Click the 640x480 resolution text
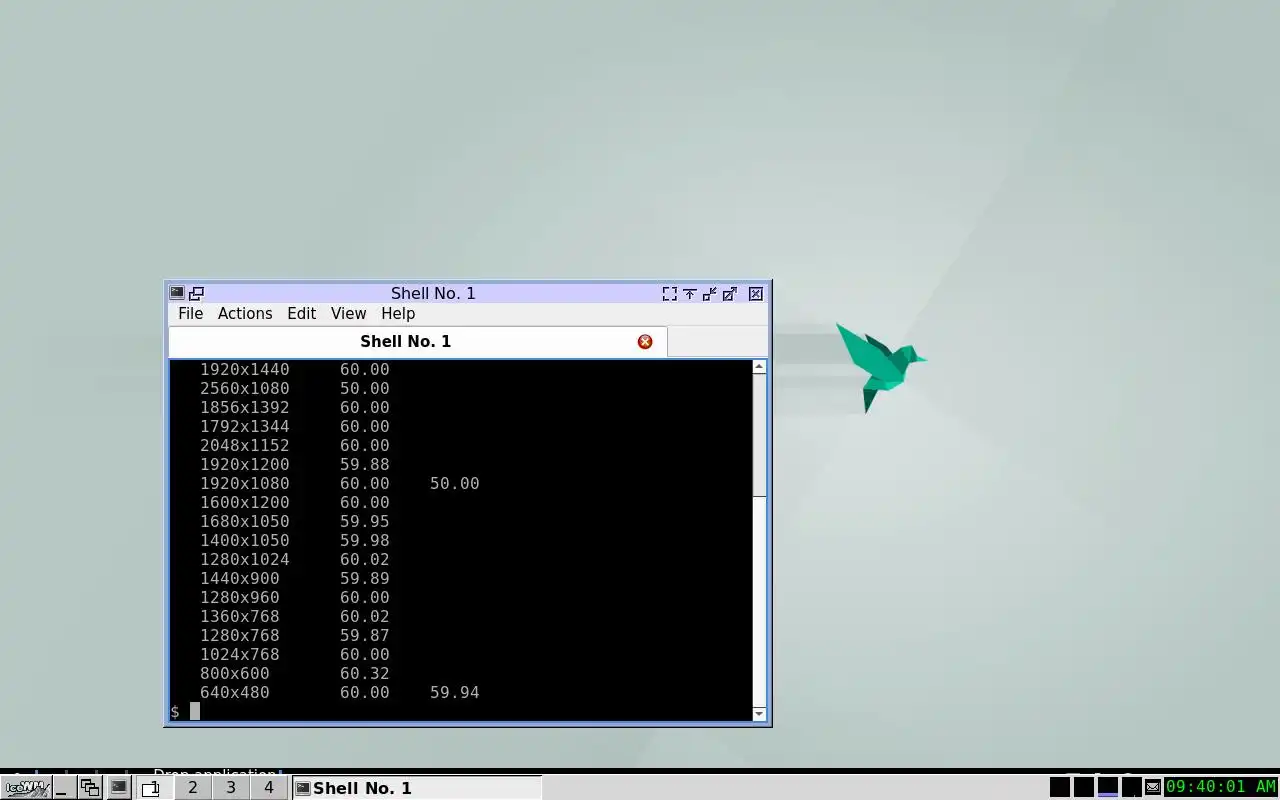The height and width of the screenshot is (800, 1280). (x=235, y=693)
